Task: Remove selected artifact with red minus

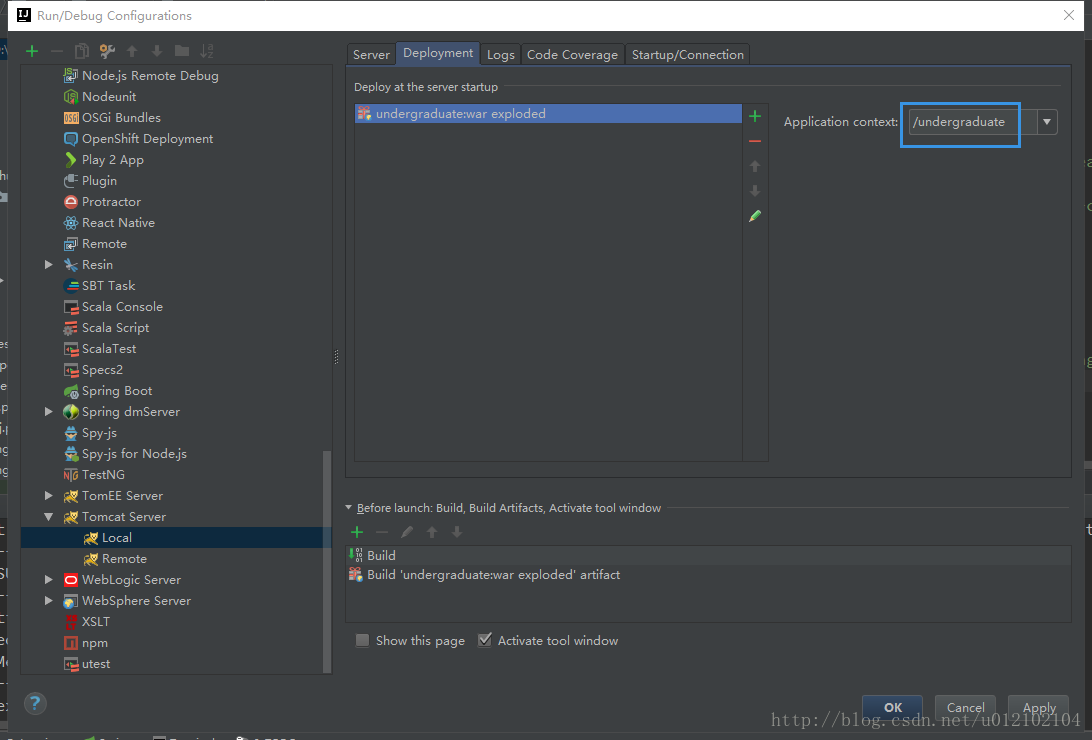Action: [755, 141]
